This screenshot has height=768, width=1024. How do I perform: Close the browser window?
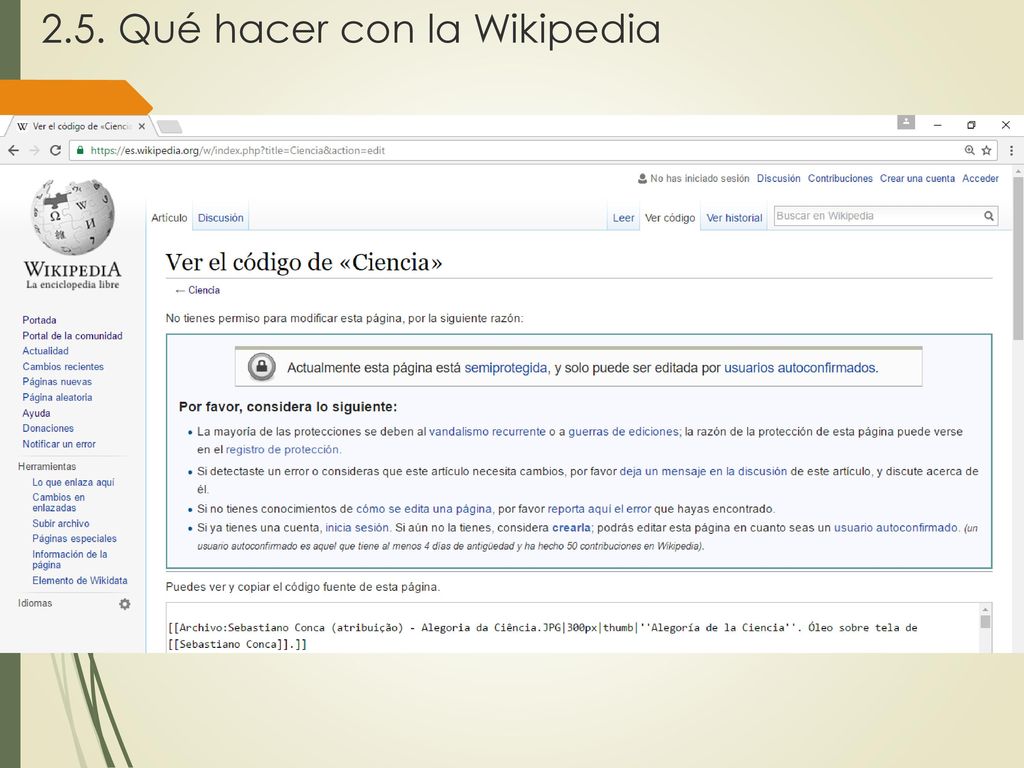tap(1006, 125)
